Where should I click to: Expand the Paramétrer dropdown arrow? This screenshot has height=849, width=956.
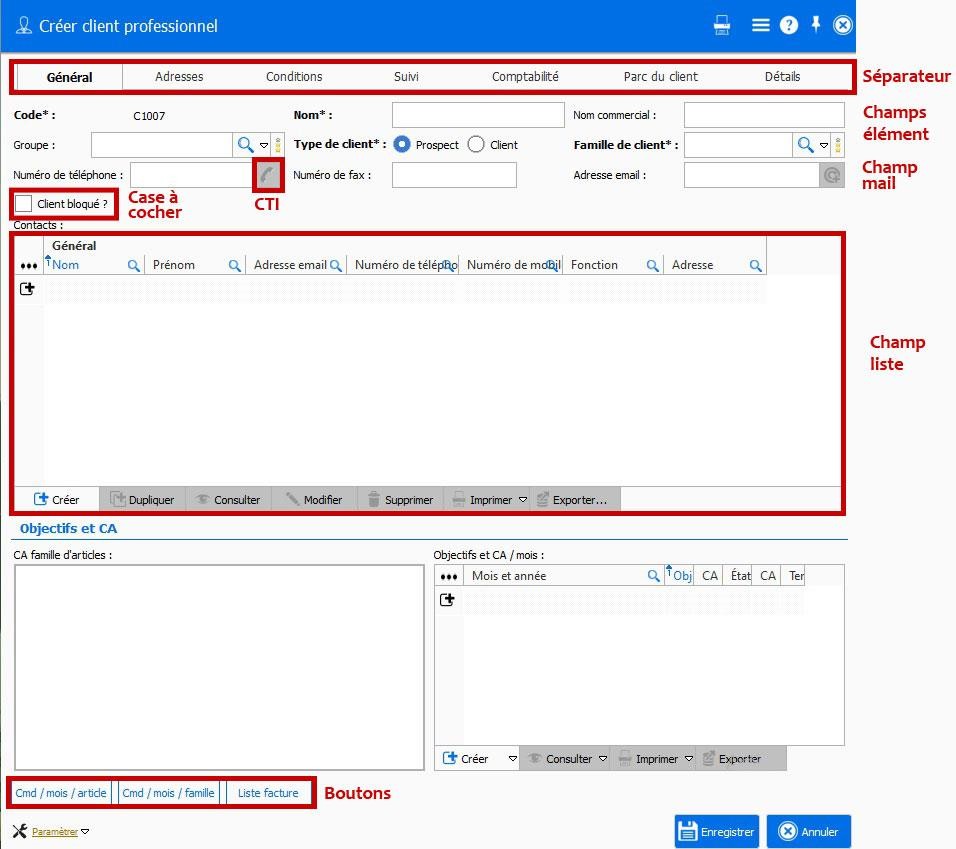(85, 832)
